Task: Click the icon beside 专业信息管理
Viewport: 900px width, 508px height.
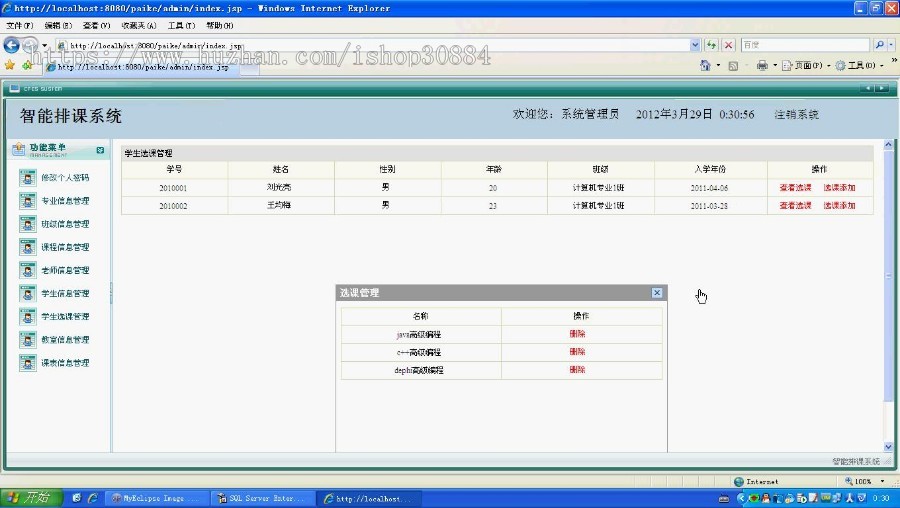Action: (x=27, y=201)
